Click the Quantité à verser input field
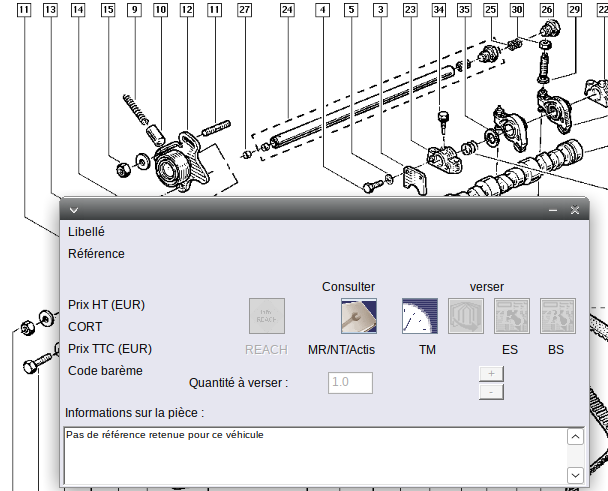 pyautogui.click(x=350, y=383)
